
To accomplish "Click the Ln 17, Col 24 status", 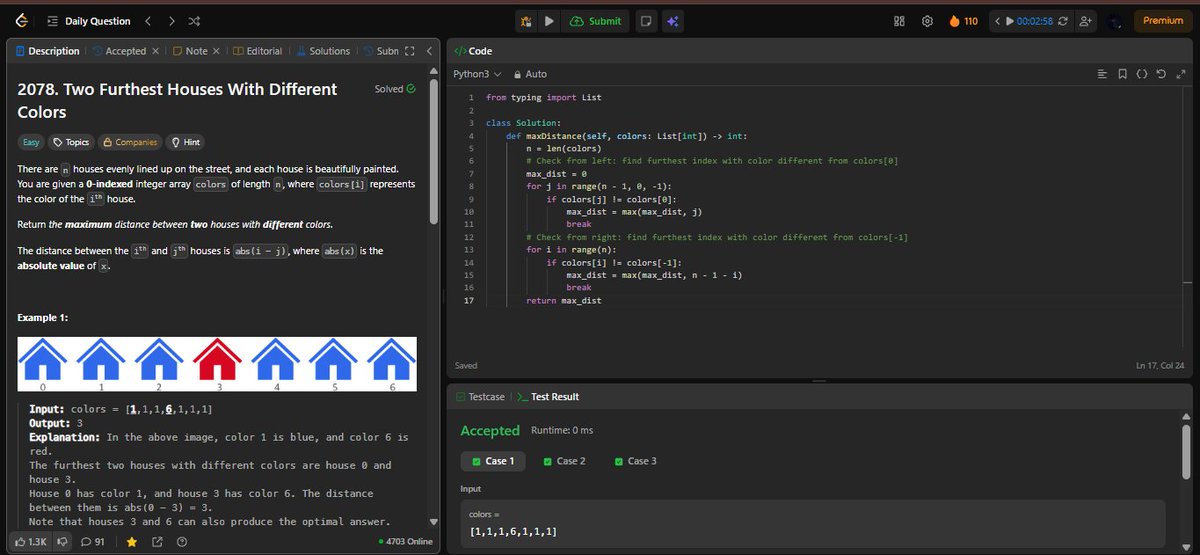I will pos(1161,366).
